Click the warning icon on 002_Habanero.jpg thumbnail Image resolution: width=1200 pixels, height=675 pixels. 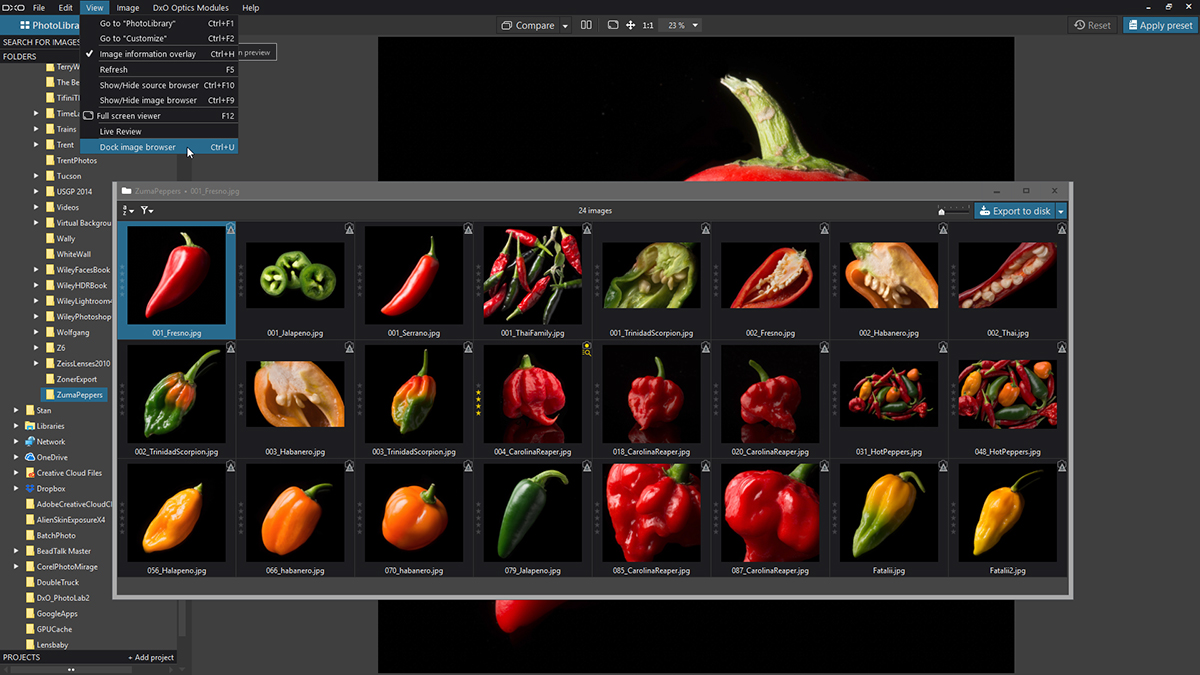click(943, 229)
